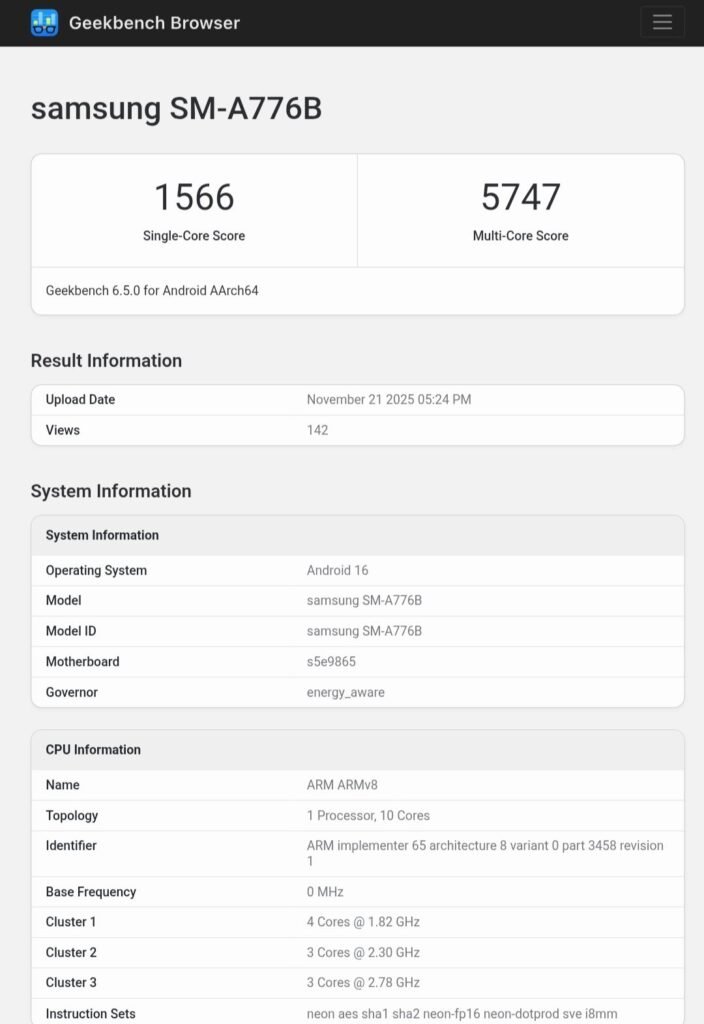This screenshot has height=1024, width=704.
Task: Click the Model ID label
Action: [71, 632]
